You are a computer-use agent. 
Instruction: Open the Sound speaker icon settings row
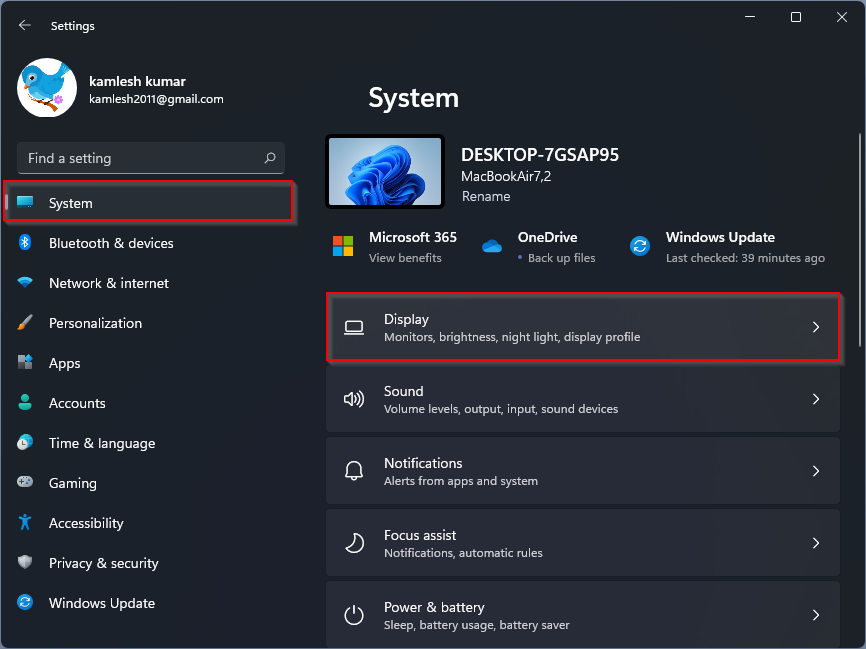coord(354,399)
